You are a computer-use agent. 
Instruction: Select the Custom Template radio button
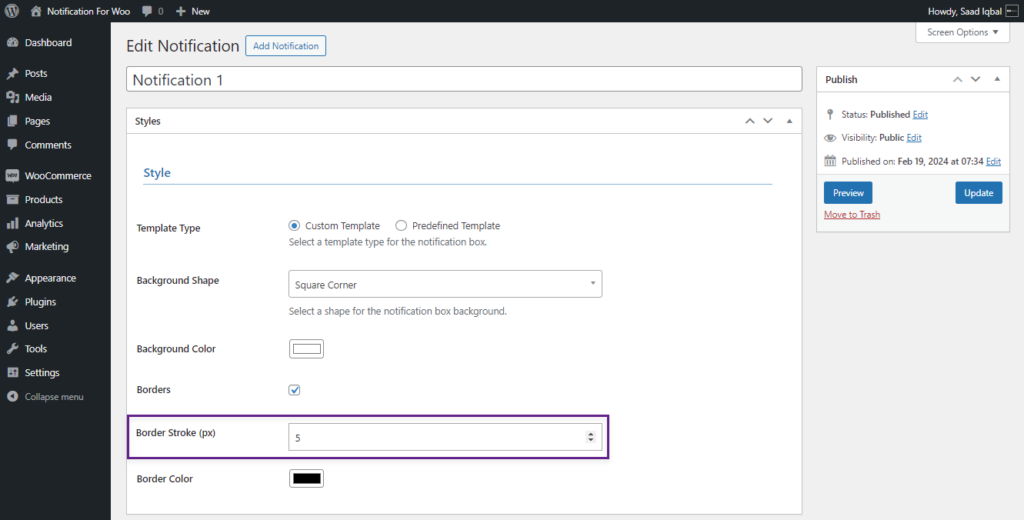tap(294, 225)
